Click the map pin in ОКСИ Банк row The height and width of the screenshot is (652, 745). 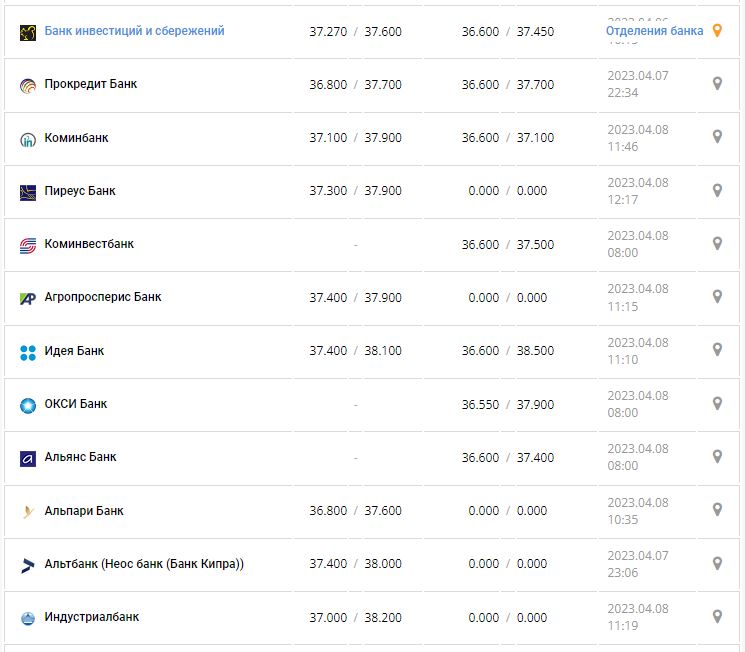[x=717, y=403]
